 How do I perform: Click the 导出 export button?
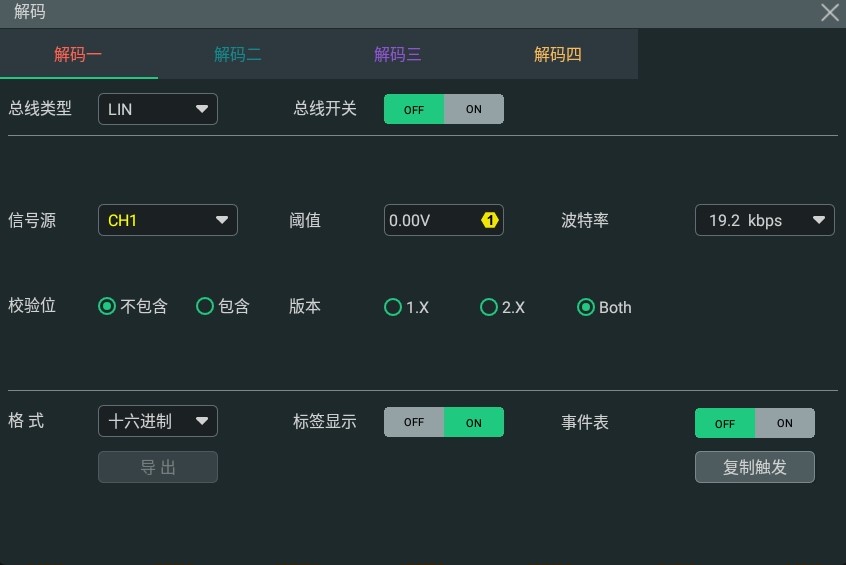158,467
